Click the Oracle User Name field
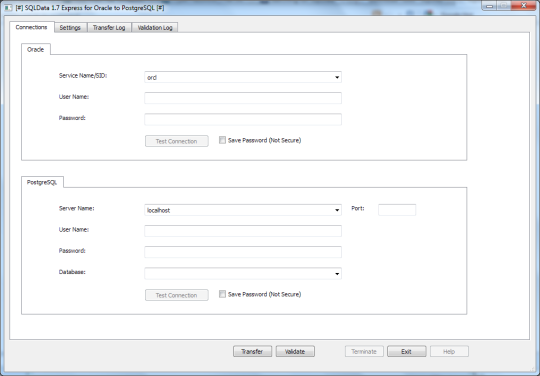The height and width of the screenshot is (376, 540). 243,98
